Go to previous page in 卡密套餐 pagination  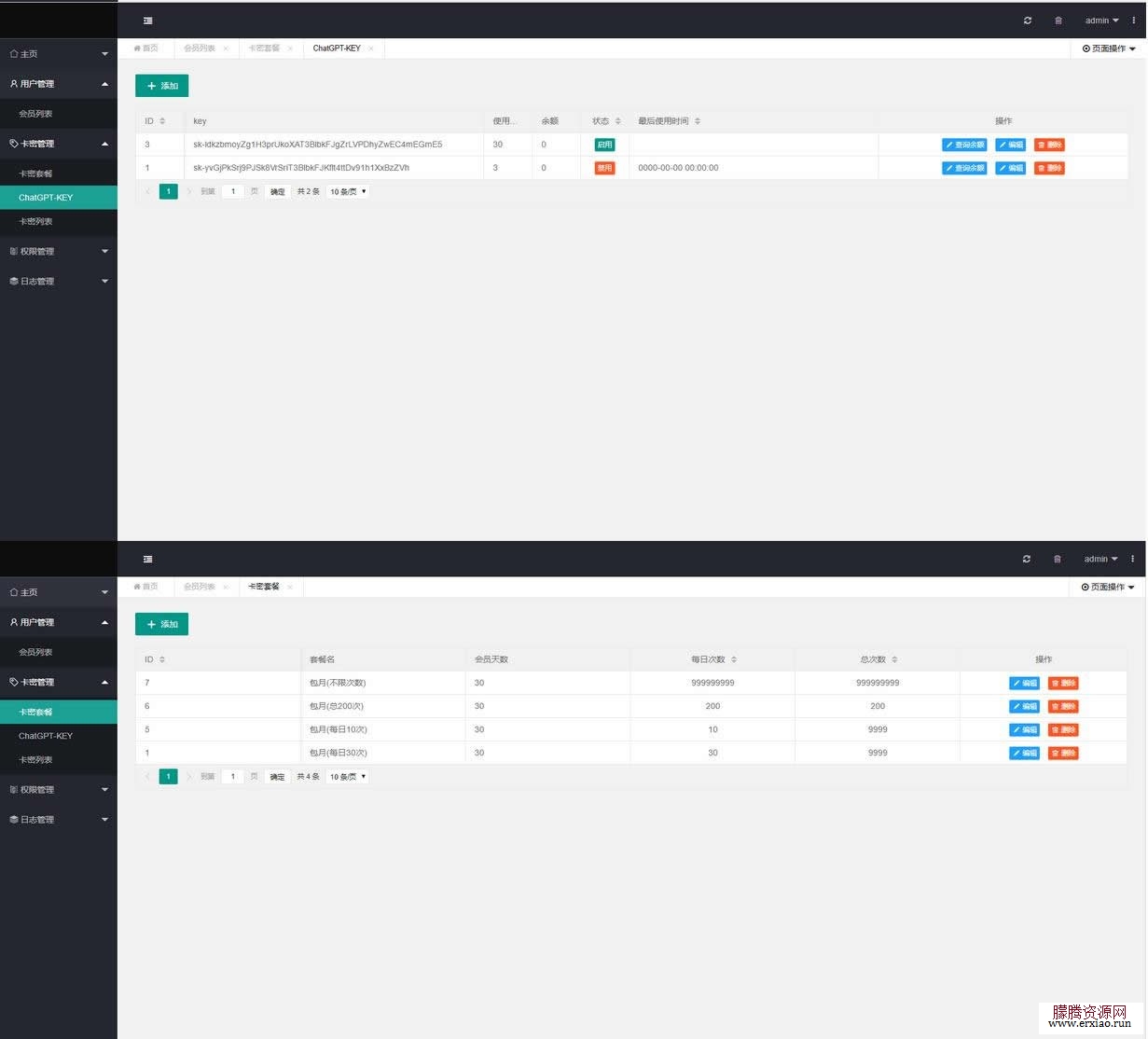coord(147,776)
